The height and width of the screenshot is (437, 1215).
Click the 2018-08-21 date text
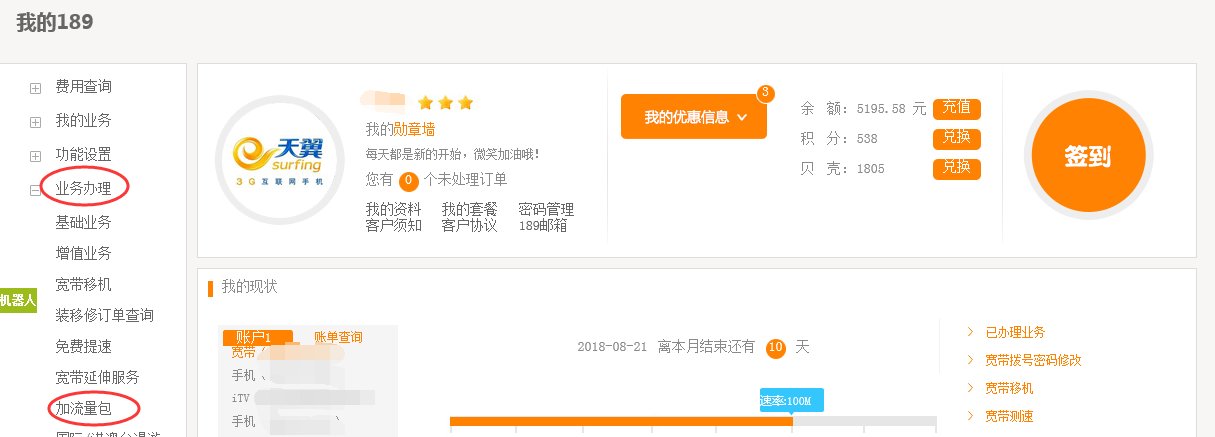pyautogui.click(x=612, y=348)
